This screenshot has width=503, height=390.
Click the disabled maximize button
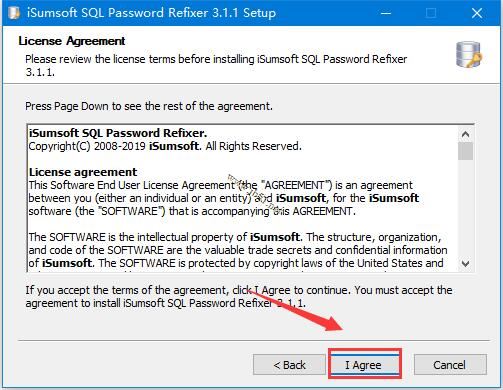[431, 13]
